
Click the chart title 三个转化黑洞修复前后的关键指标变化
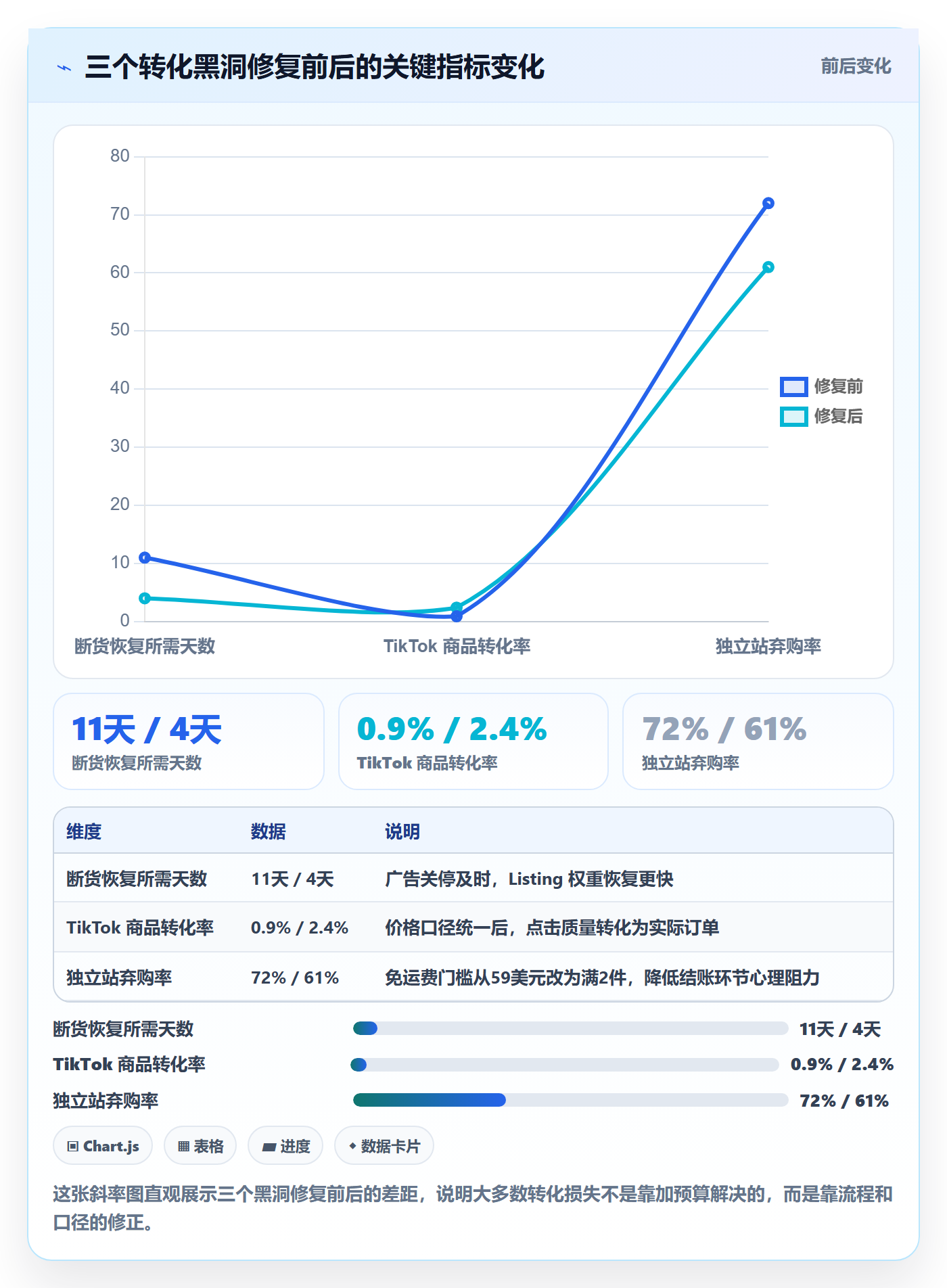click(315, 67)
